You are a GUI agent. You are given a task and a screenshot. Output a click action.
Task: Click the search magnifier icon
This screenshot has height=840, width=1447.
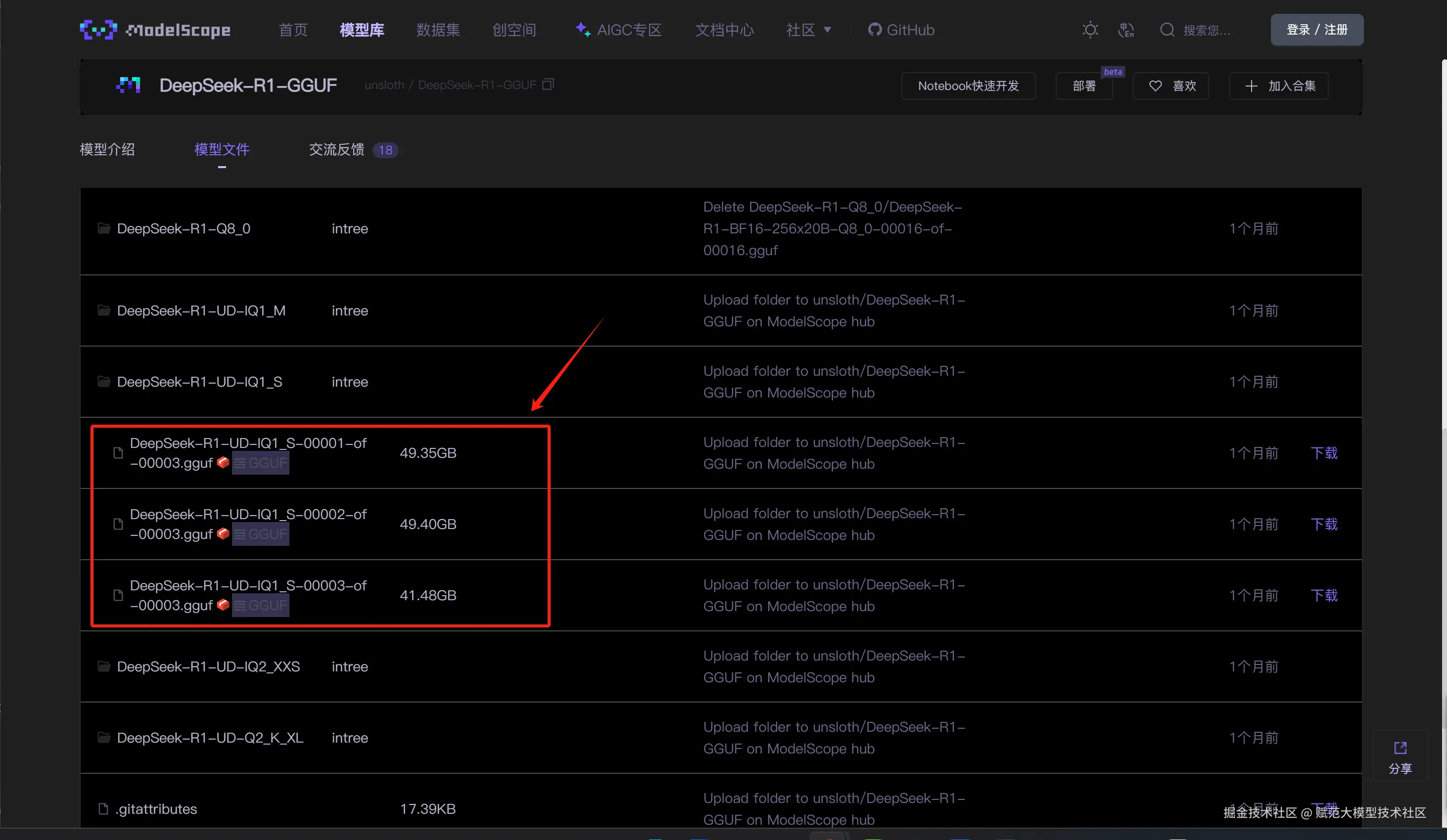tap(1167, 30)
